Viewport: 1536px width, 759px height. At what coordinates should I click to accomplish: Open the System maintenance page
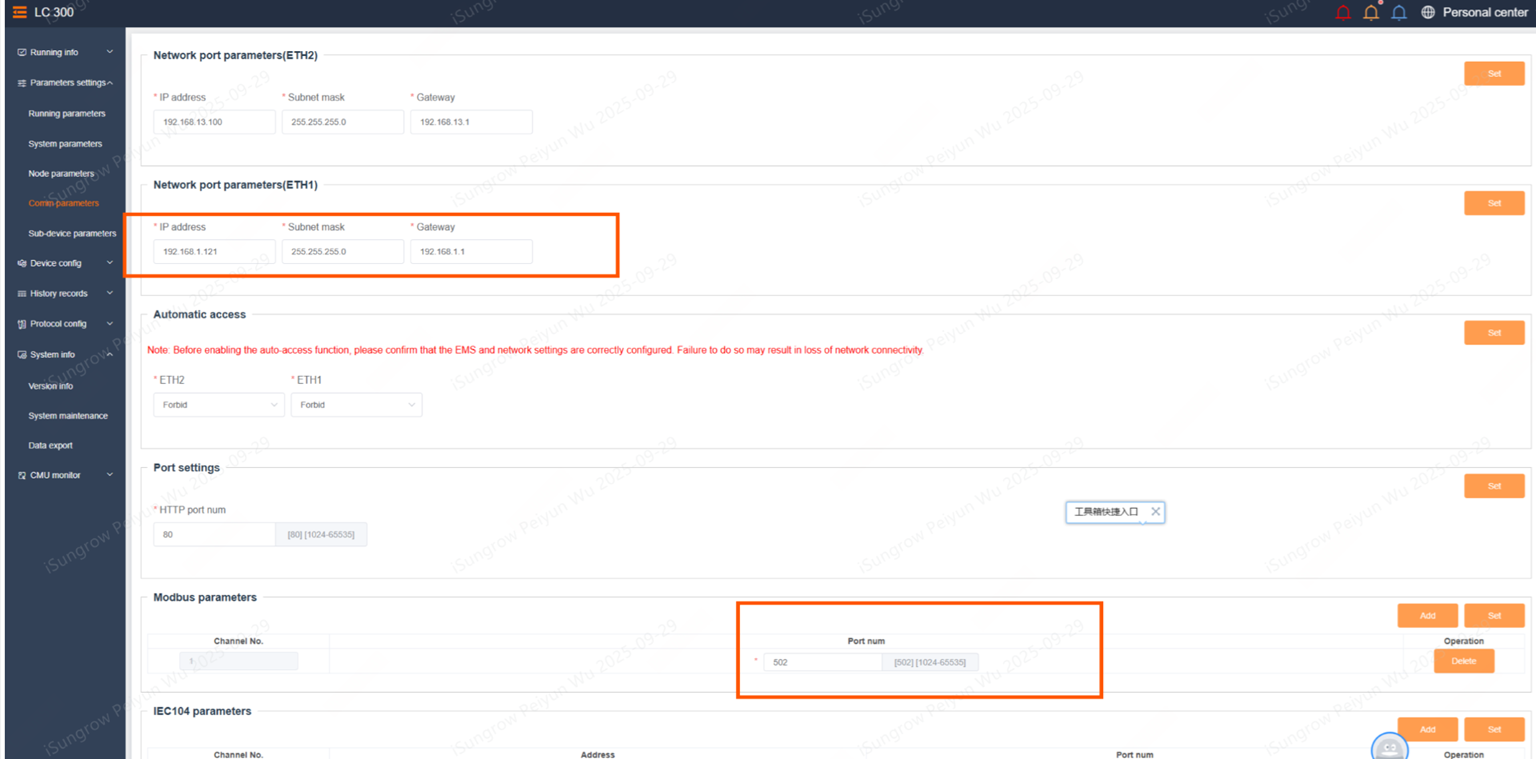(68, 416)
